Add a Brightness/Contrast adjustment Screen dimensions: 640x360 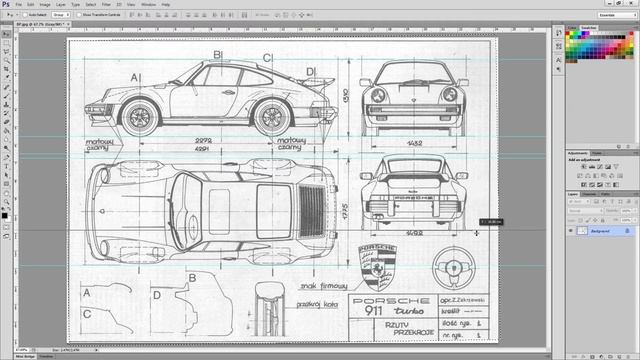[x=584, y=167]
